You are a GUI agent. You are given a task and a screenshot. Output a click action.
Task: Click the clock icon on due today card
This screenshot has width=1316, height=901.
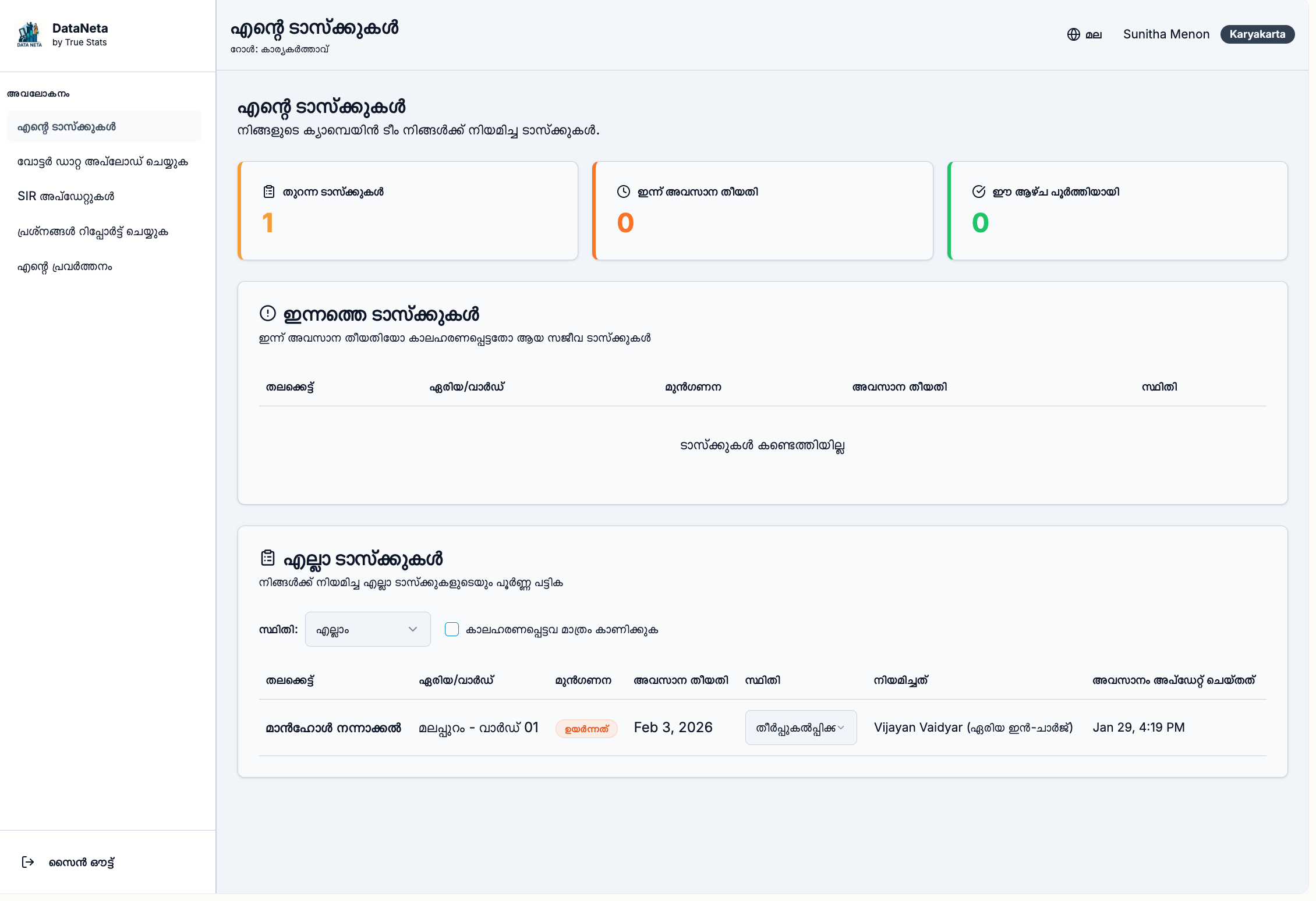[x=623, y=191]
